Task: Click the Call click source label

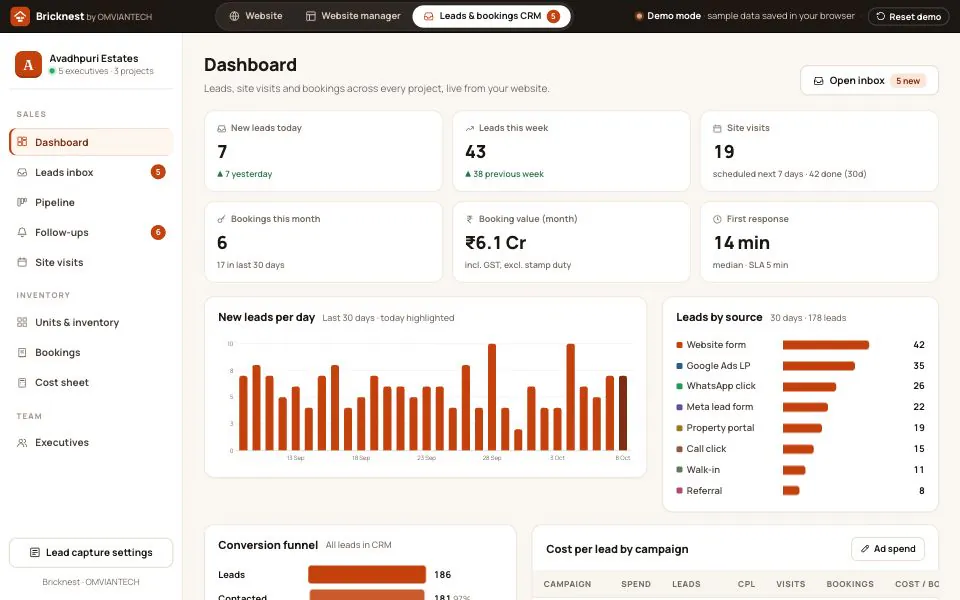Action: [706, 448]
